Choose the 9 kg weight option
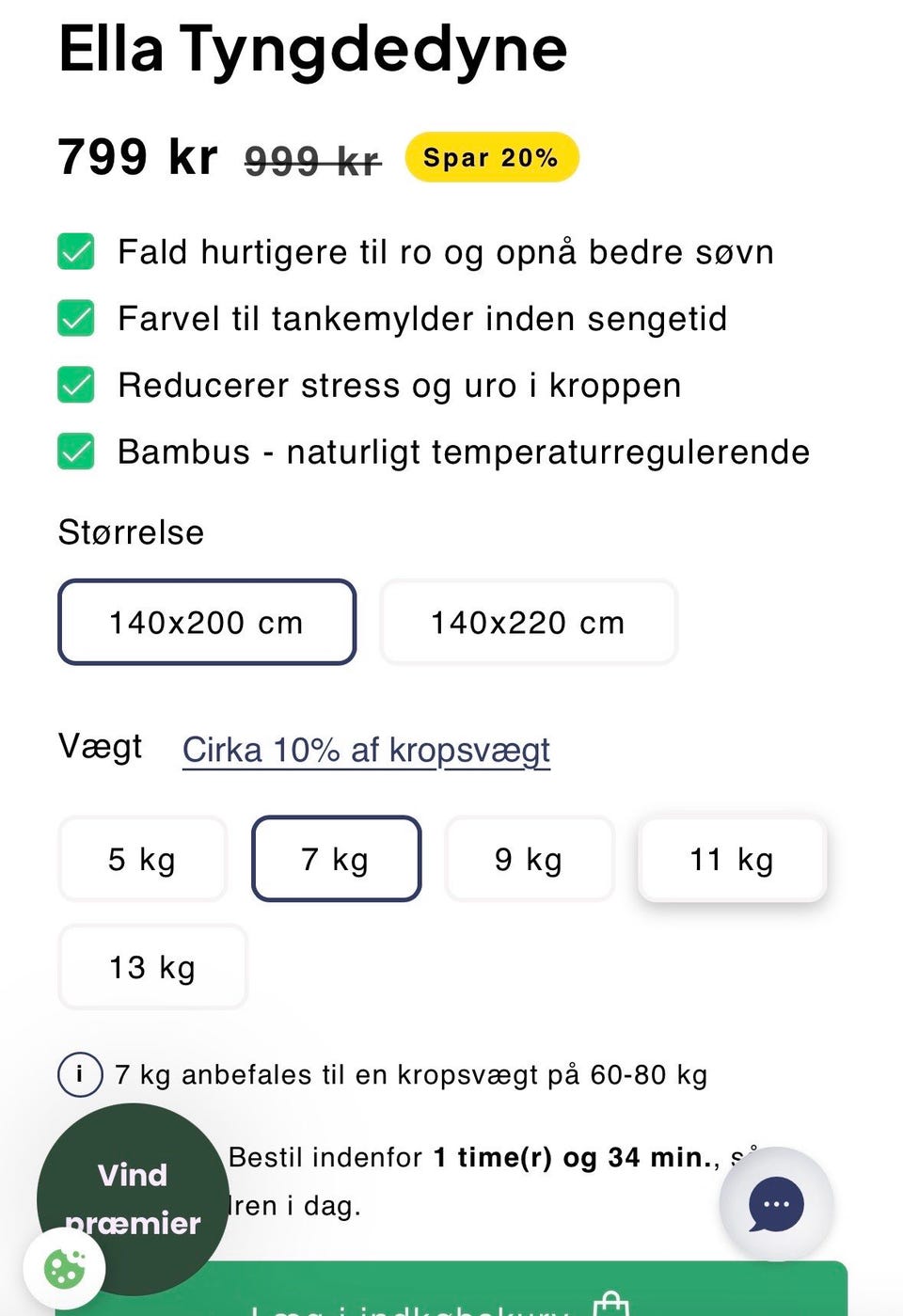Screen dimensions: 903x1316 pyautogui.click(x=530, y=859)
